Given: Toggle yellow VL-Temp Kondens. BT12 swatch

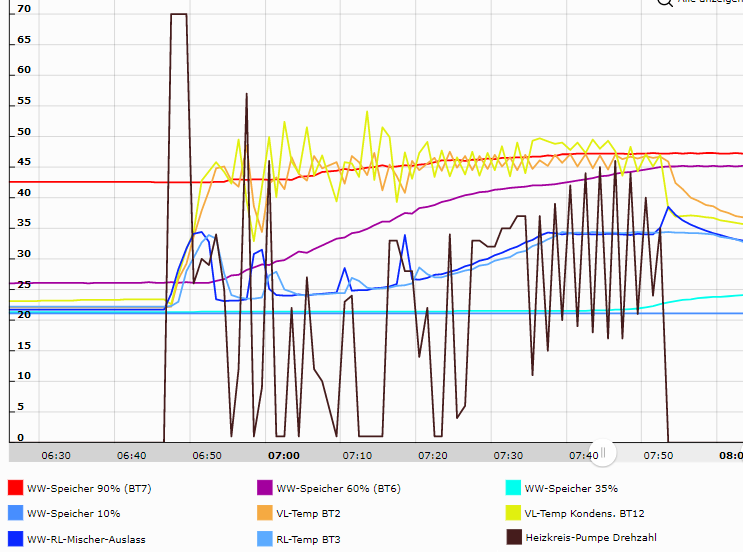Looking at the screenshot, I should point(514,513).
